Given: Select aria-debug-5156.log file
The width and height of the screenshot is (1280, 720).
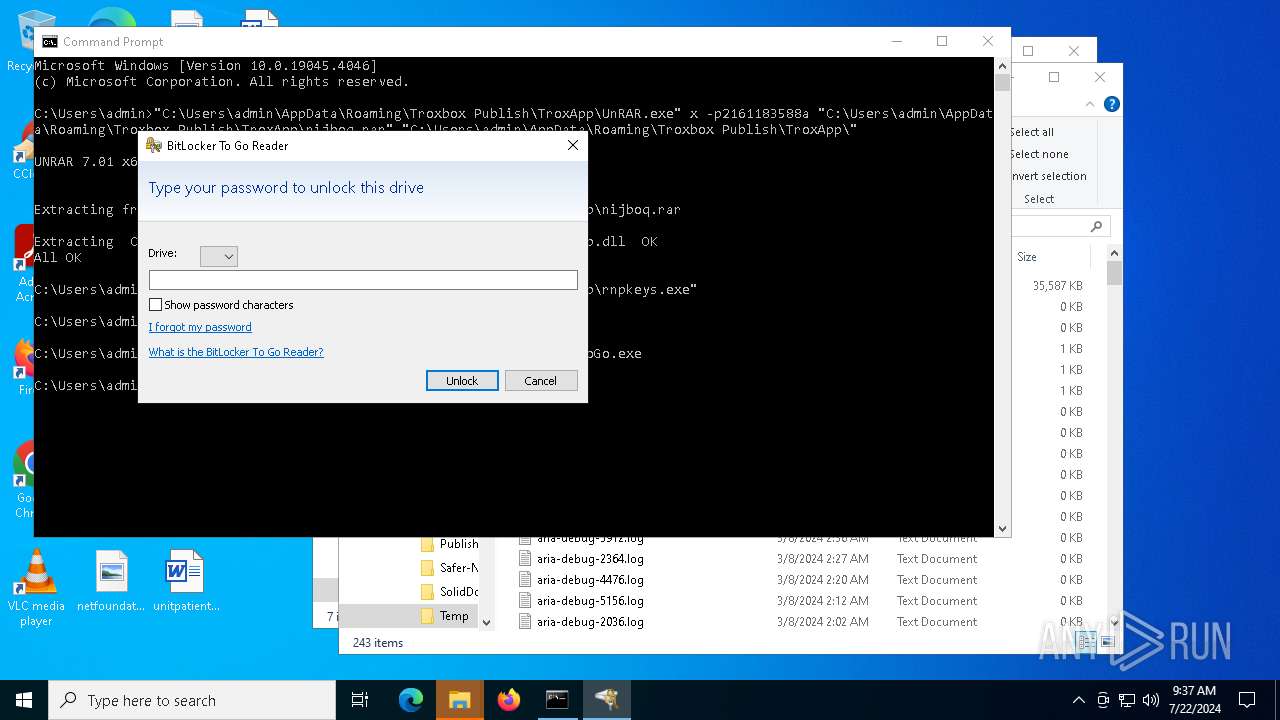Looking at the screenshot, I should (590, 601).
